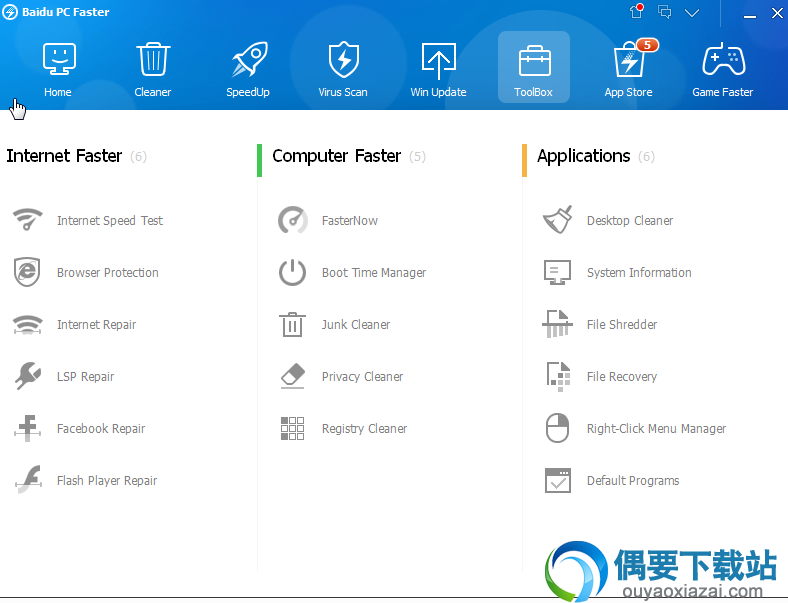Open App Store shopping bag icon
This screenshot has width=788, height=603.
pos(629,59)
